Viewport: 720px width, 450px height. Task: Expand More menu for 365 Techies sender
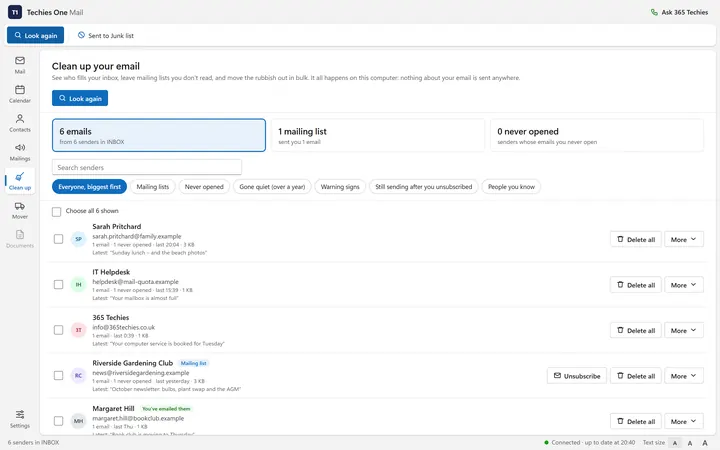pos(683,330)
